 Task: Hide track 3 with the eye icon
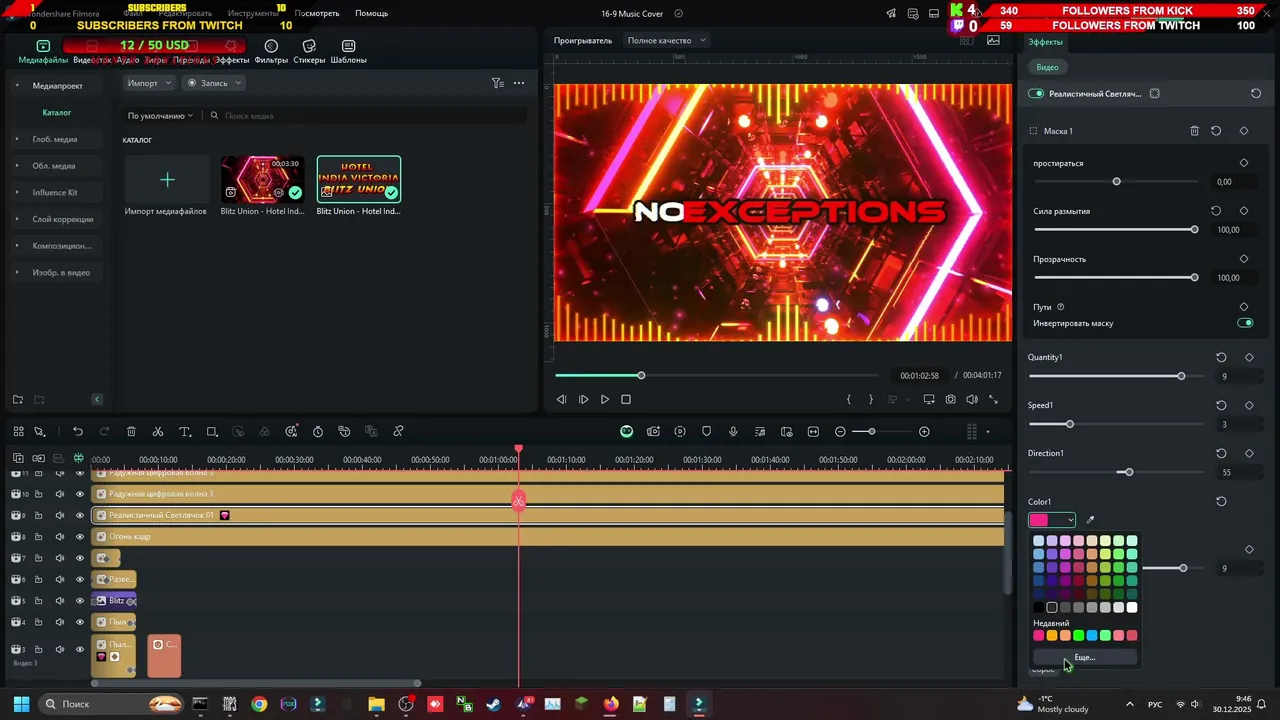(x=80, y=650)
